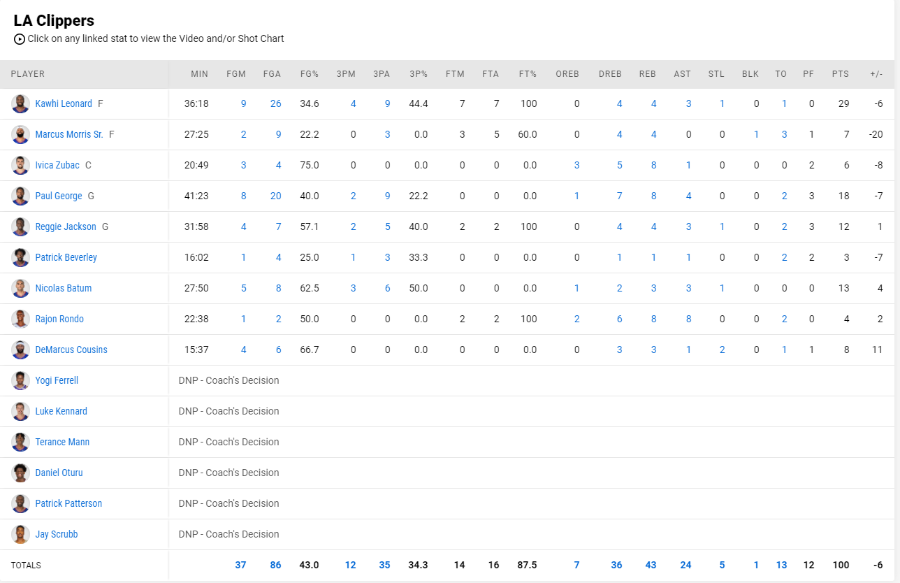Open Kawhi Leonard's player page
The image size is (900, 583).
tap(63, 104)
